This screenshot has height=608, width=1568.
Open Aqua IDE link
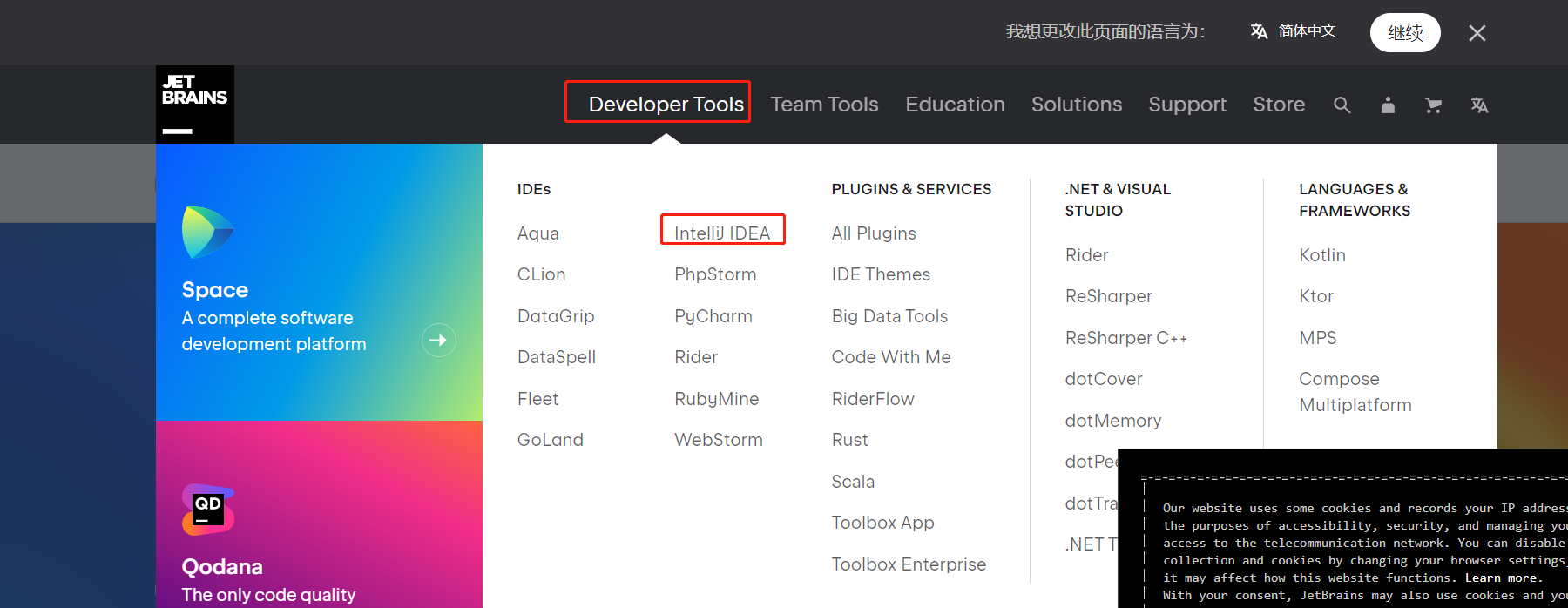click(x=538, y=233)
